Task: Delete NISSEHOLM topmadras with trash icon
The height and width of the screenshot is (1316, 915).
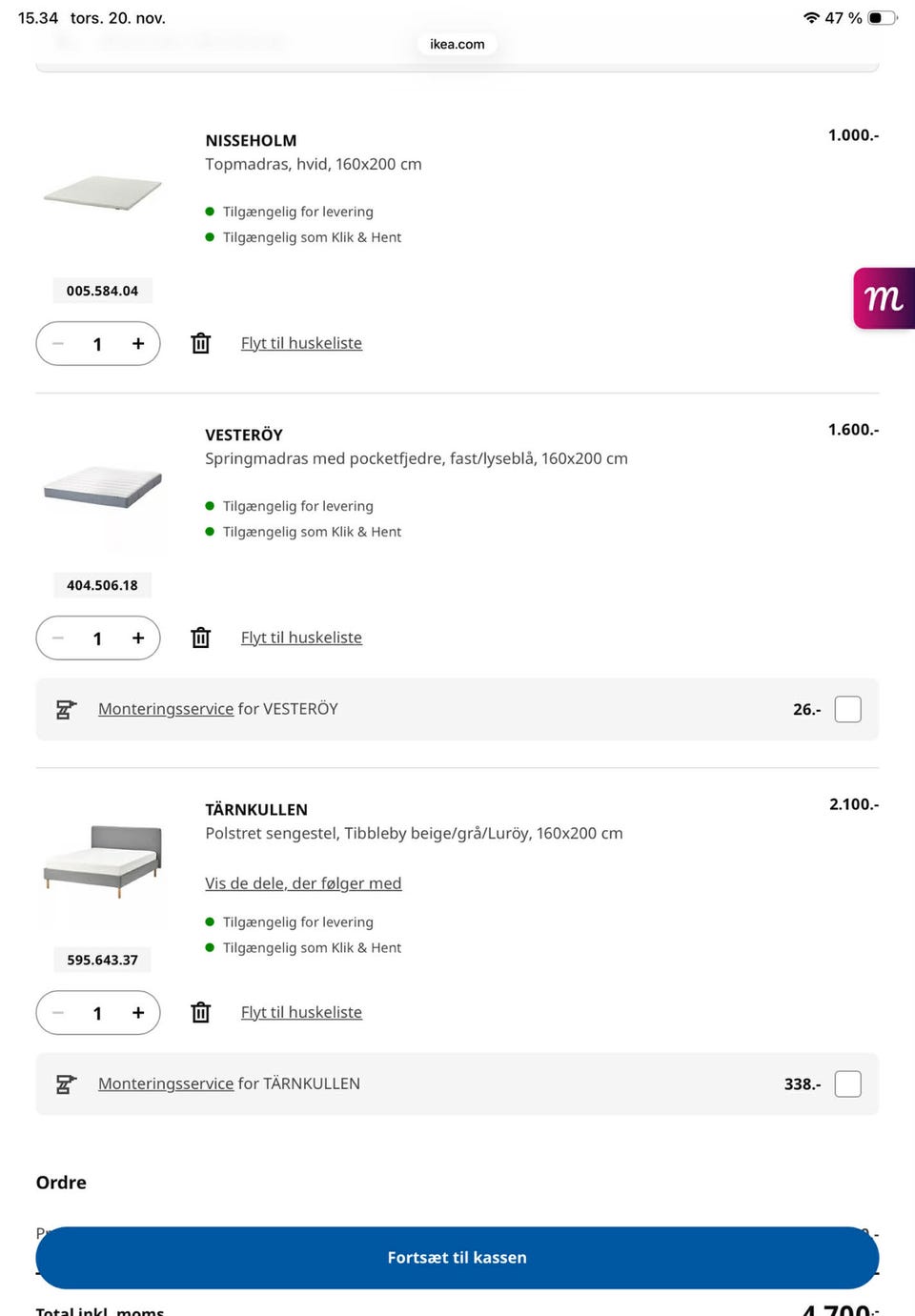Action: point(200,343)
